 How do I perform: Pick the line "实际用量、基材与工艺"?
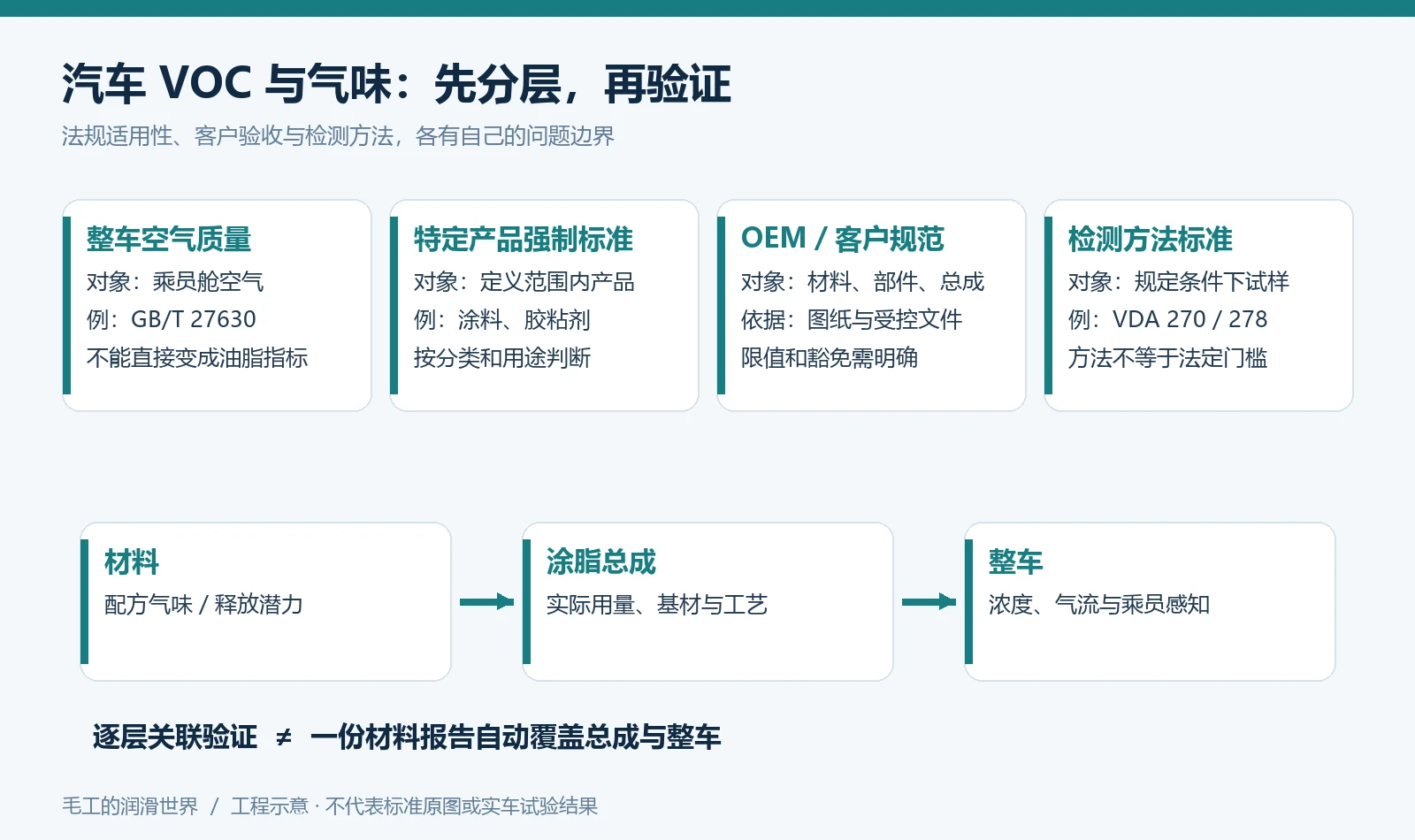click(657, 605)
